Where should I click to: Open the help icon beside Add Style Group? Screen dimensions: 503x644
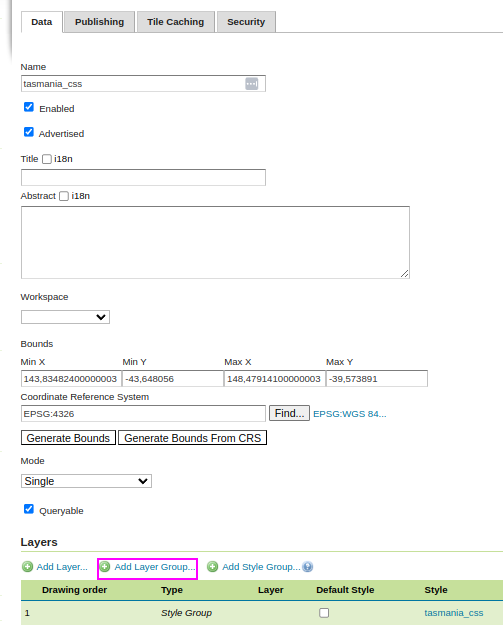(308, 567)
